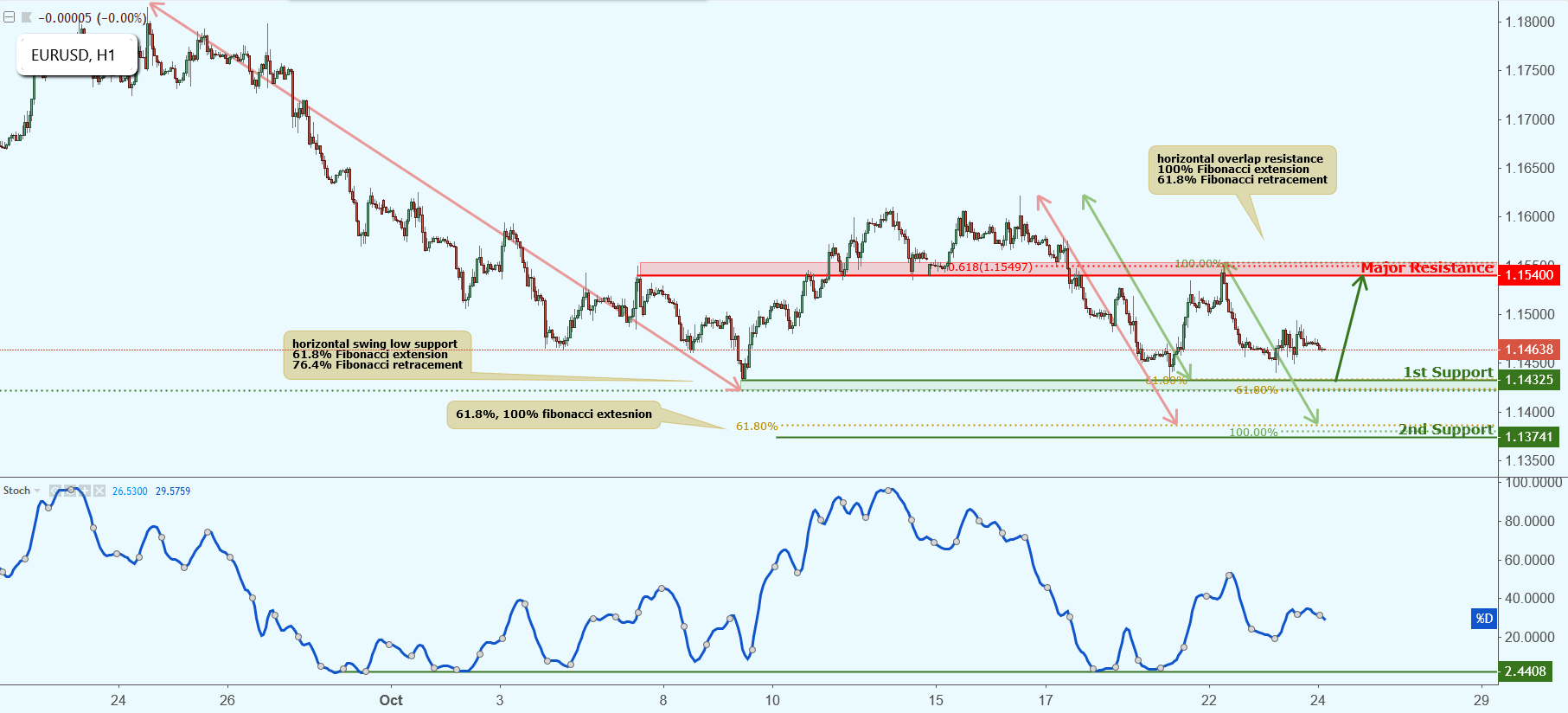1568x713 pixels.
Task: Collapse the chart legend with the minus box
Action: (x=9, y=17)
